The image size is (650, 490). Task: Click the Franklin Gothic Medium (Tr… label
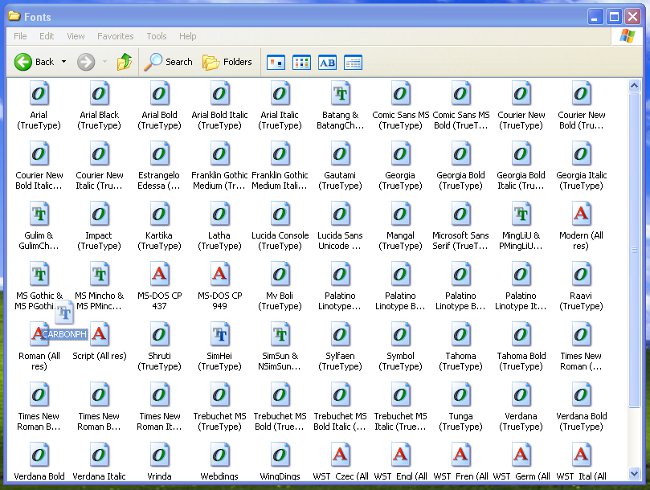coord(219,181)
